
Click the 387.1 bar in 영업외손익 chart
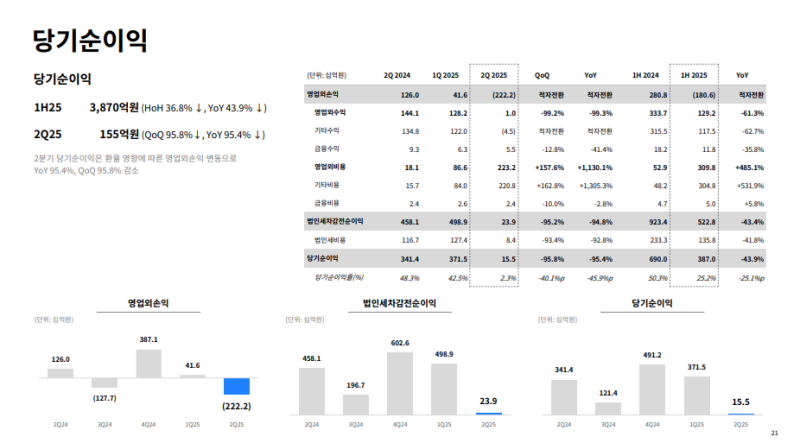(148, 362)
